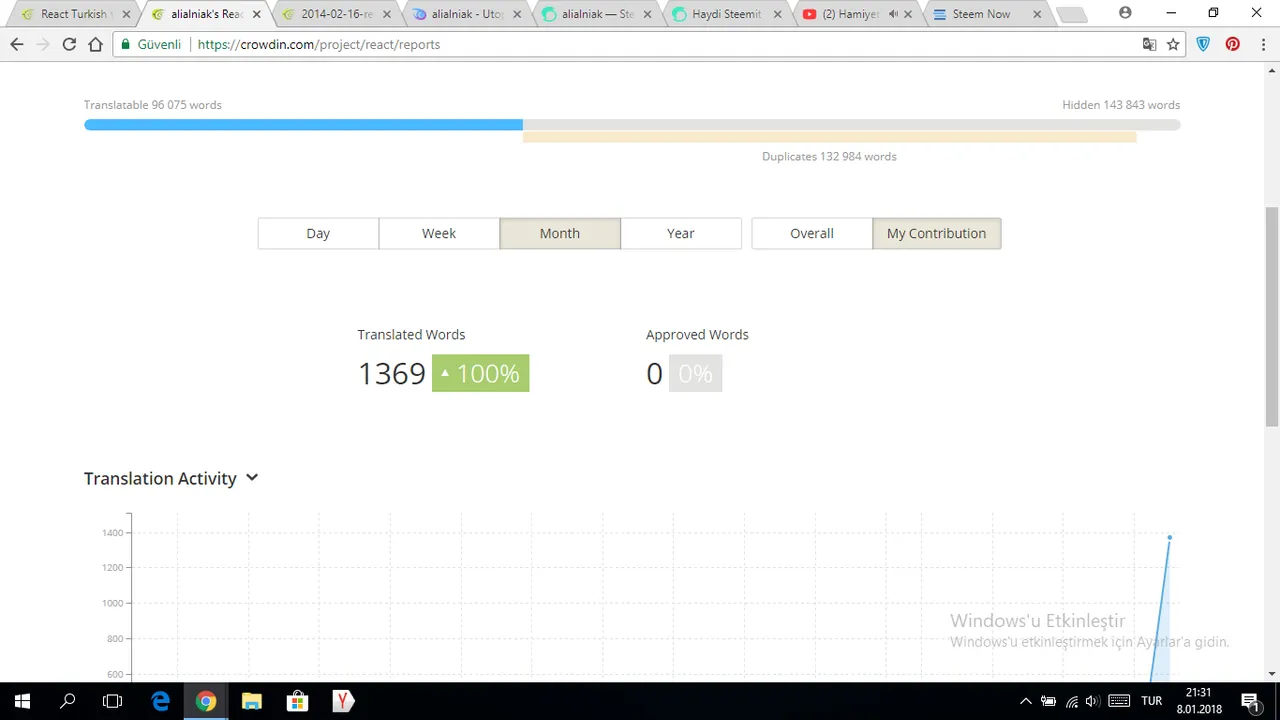Image resolution: width=1280 pixels, height=720 pixels.
Task: Open the volume speaker tray icon
Action: coord(1092,701)
